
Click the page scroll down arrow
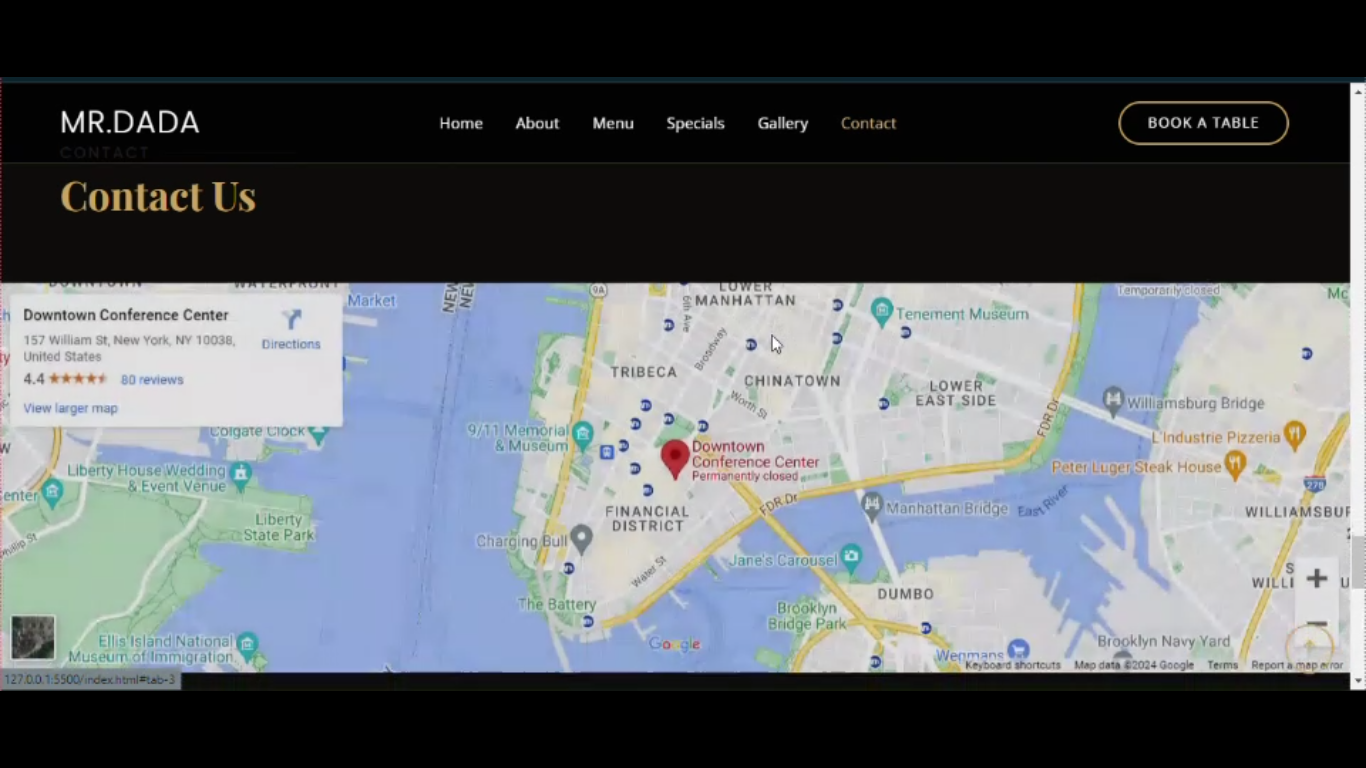click(1357, 681)
